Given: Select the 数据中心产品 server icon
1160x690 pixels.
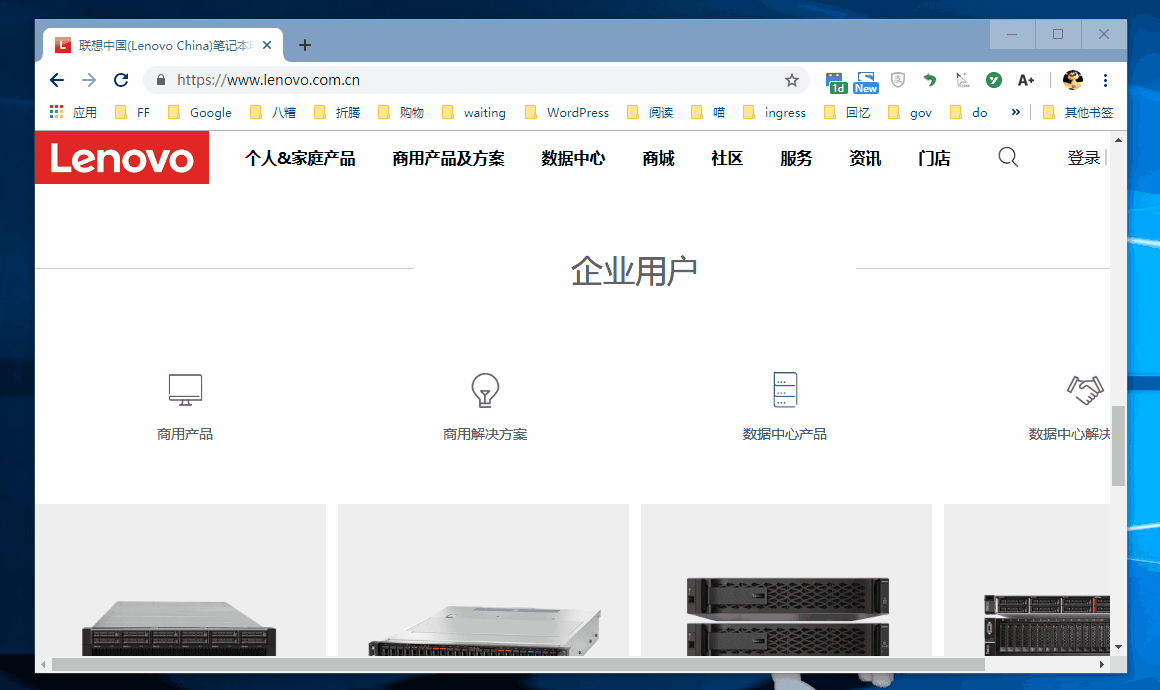Looking at the screenshot, I should (x=786, y=390).
